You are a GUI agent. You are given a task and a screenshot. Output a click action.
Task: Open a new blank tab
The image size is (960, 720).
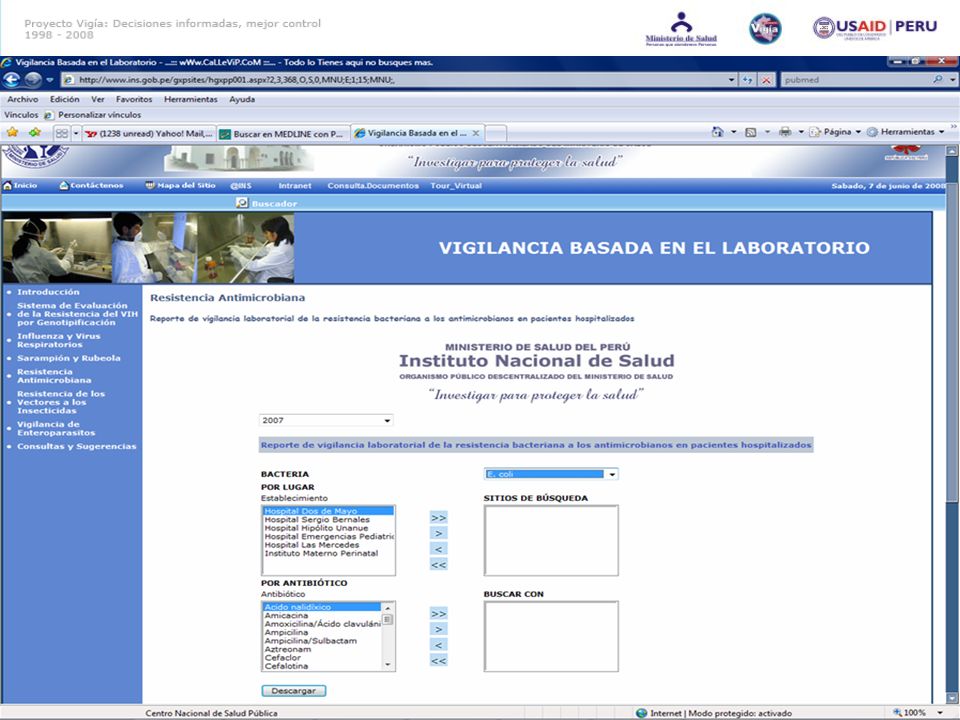pyautogui.click(x=496, y=133)
